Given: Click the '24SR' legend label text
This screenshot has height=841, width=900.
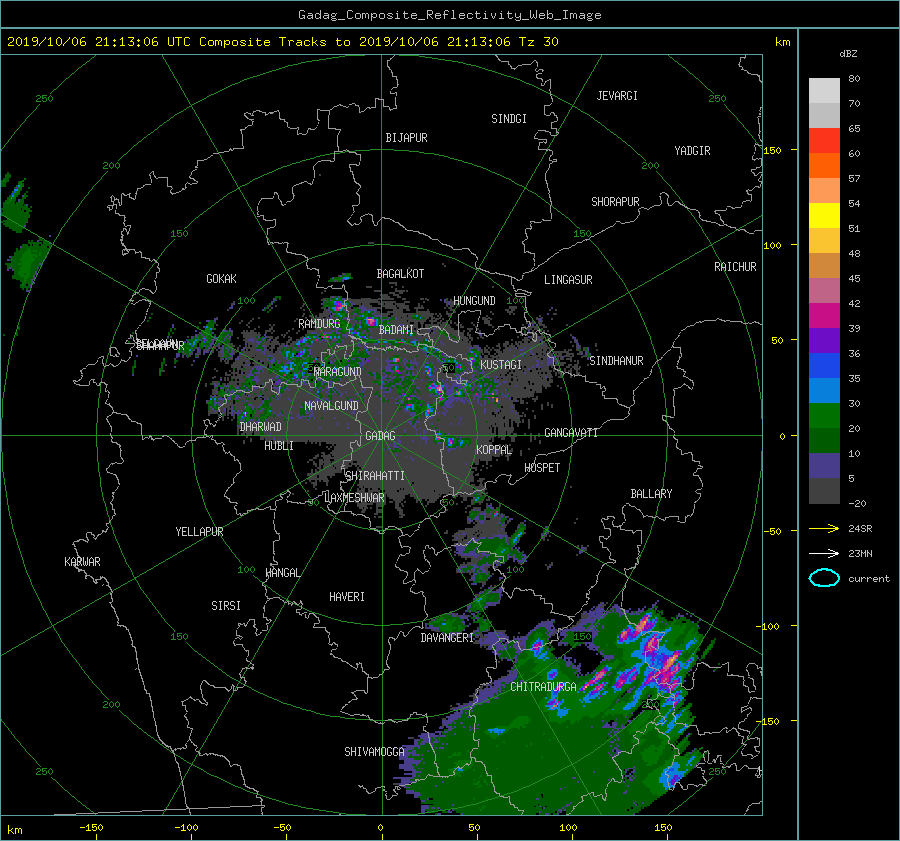Looking at the screenshot, I should 860,529.
